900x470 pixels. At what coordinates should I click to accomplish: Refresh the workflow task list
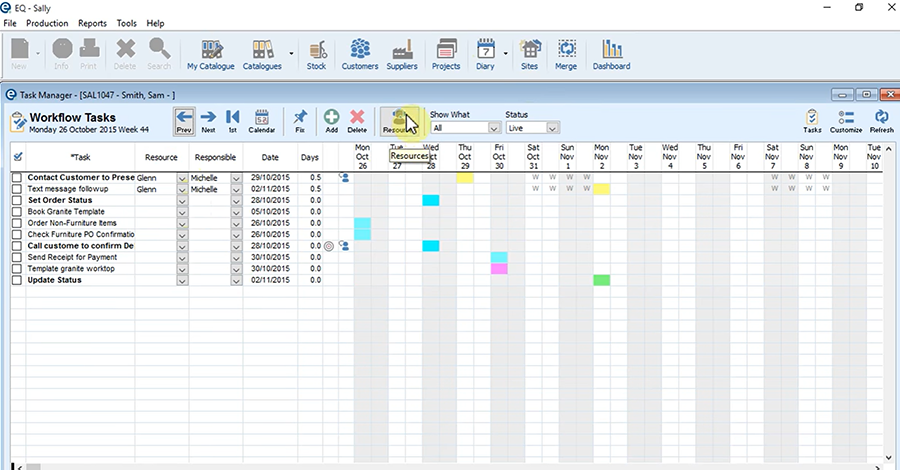pos(882,121)
